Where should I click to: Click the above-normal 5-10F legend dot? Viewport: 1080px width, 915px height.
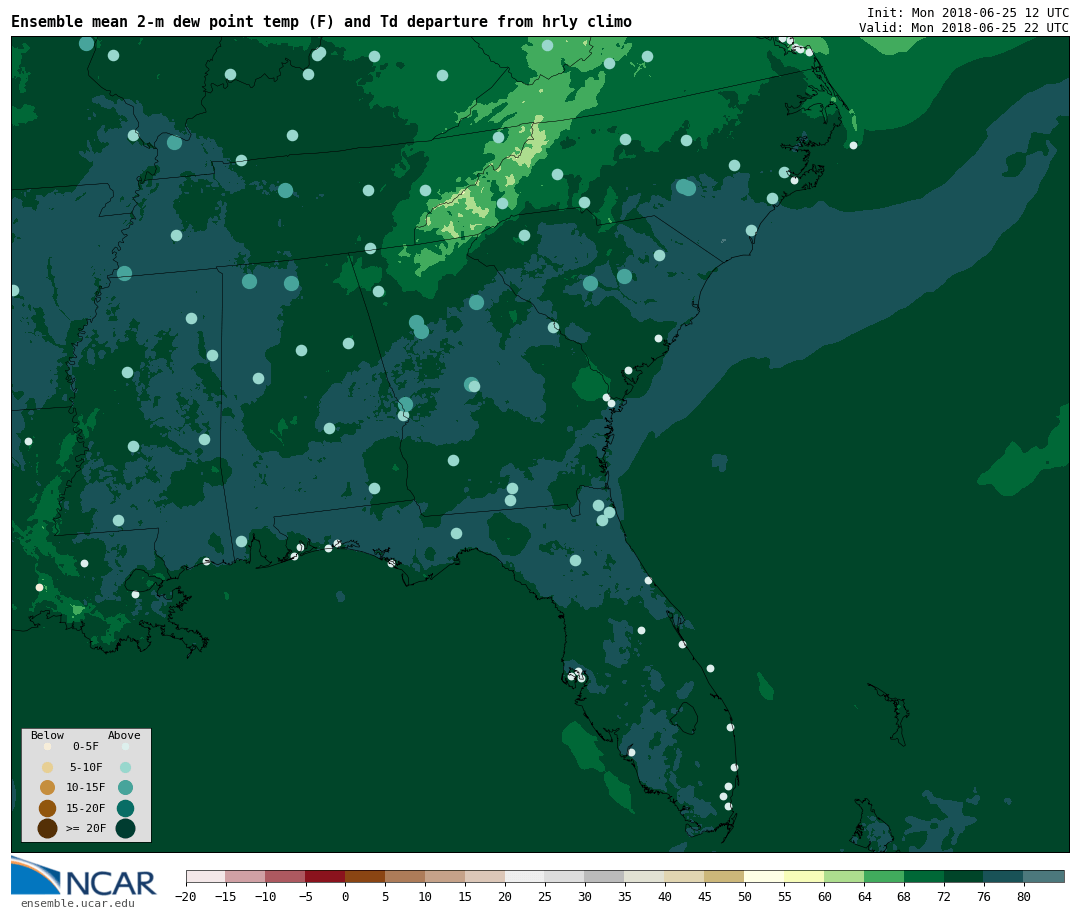125,768
